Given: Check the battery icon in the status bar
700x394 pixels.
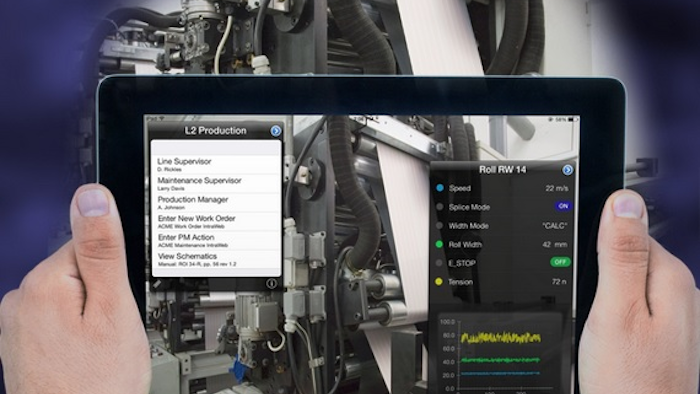Looking at the screenshot, I should click(x=573, y=120).
